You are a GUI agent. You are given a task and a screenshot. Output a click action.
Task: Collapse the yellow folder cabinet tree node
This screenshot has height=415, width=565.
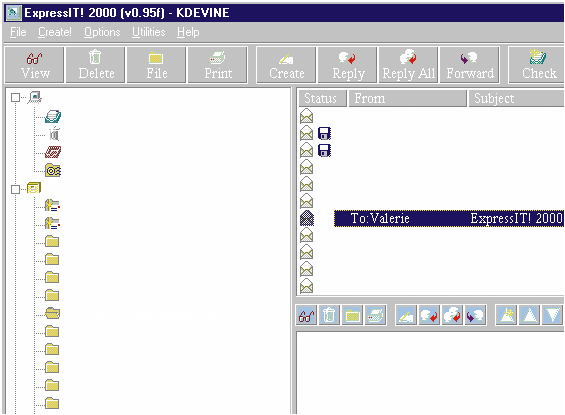15,189
